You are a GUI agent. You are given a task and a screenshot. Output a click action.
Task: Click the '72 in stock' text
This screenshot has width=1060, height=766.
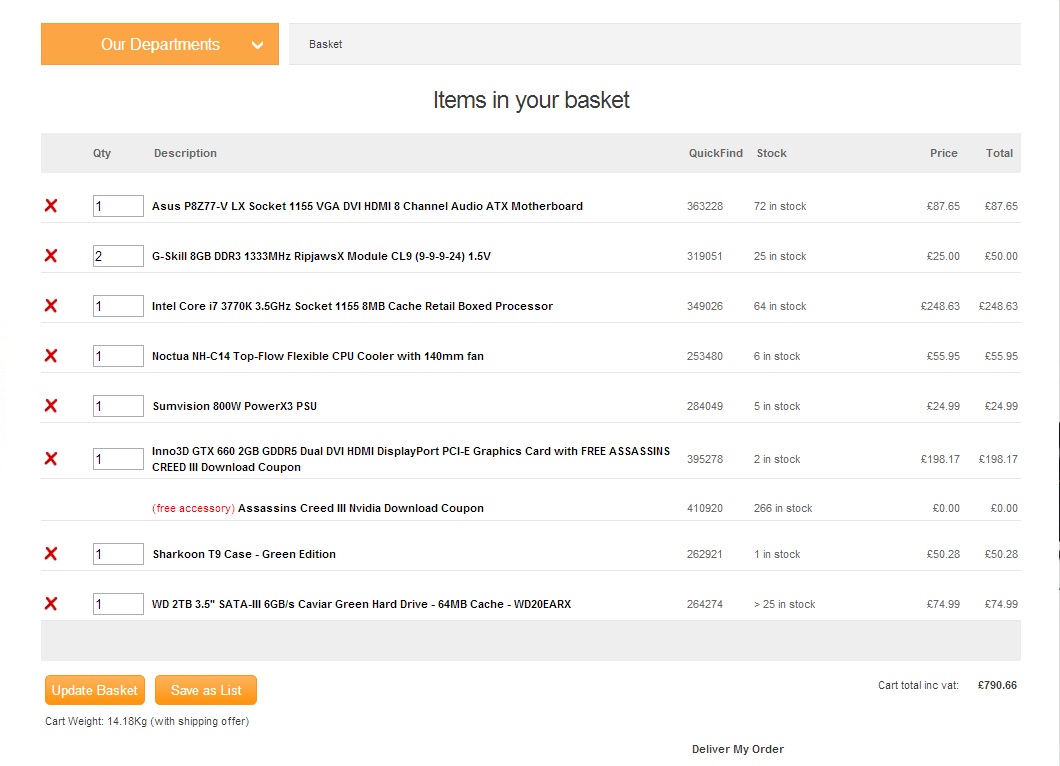click(780, 206)
